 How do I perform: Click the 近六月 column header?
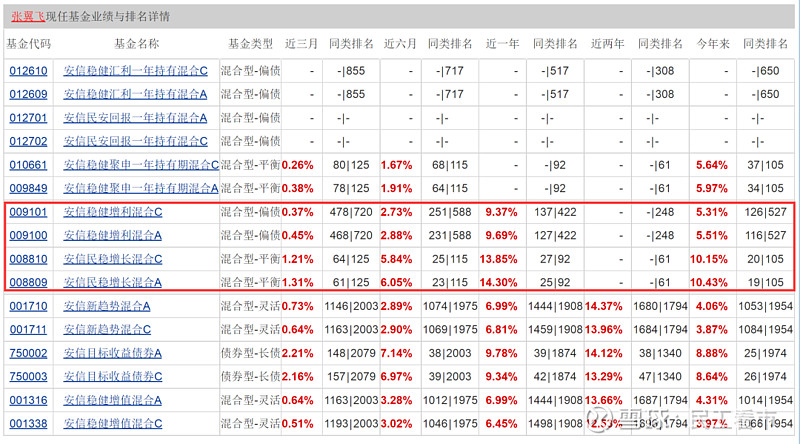(400, 44)
